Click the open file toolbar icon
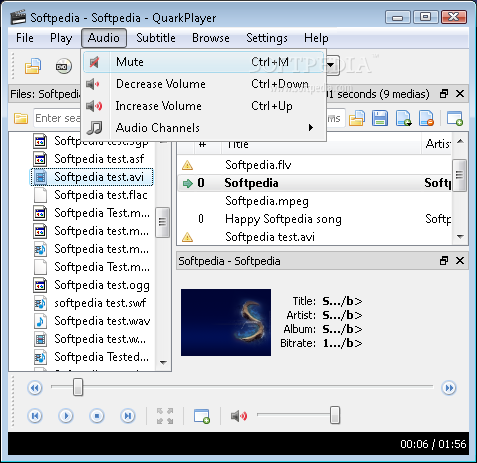The image size is (477, 463). pyautogui.click(x=33, y=66)
